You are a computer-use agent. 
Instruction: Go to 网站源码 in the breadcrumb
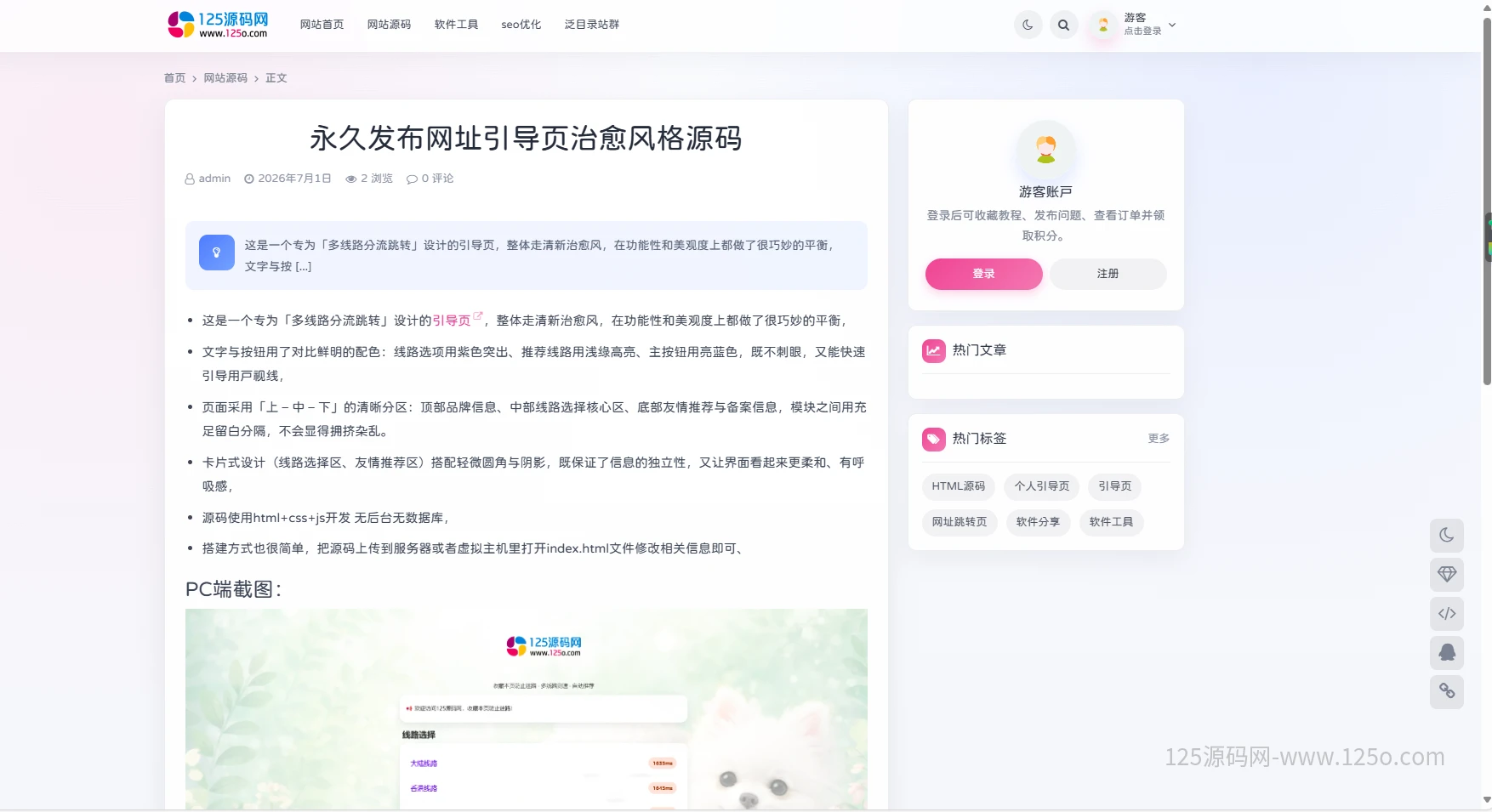click(x=225, y=78)
